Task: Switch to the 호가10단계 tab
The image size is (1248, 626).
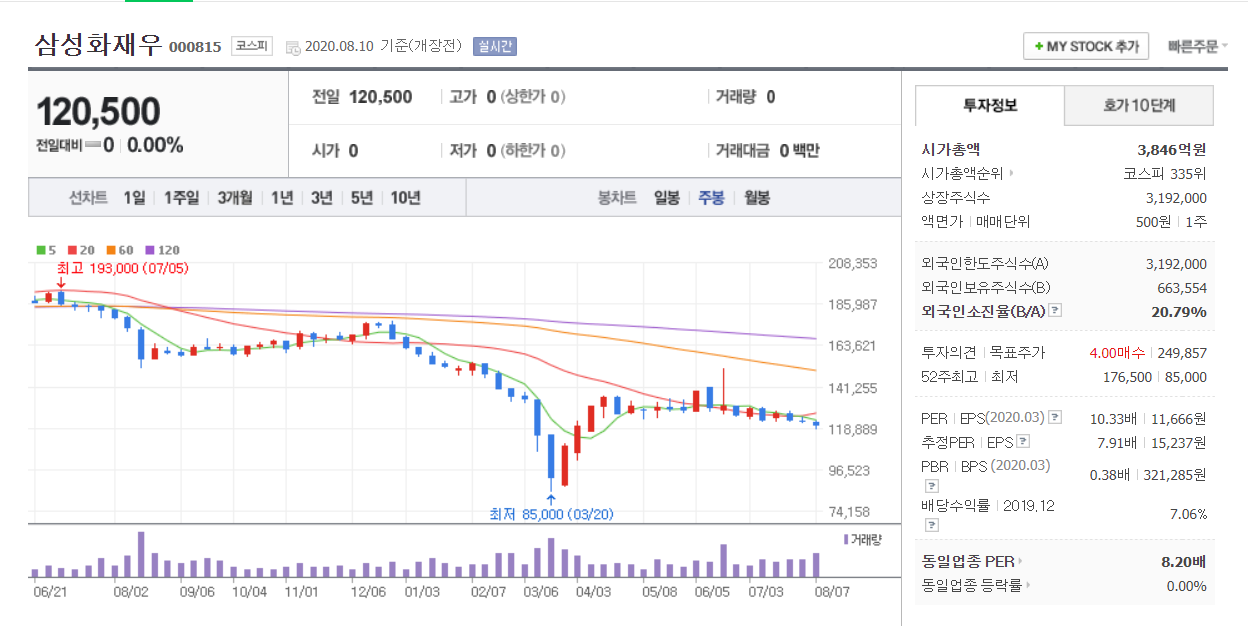Action: click(x=1139, y=105)
